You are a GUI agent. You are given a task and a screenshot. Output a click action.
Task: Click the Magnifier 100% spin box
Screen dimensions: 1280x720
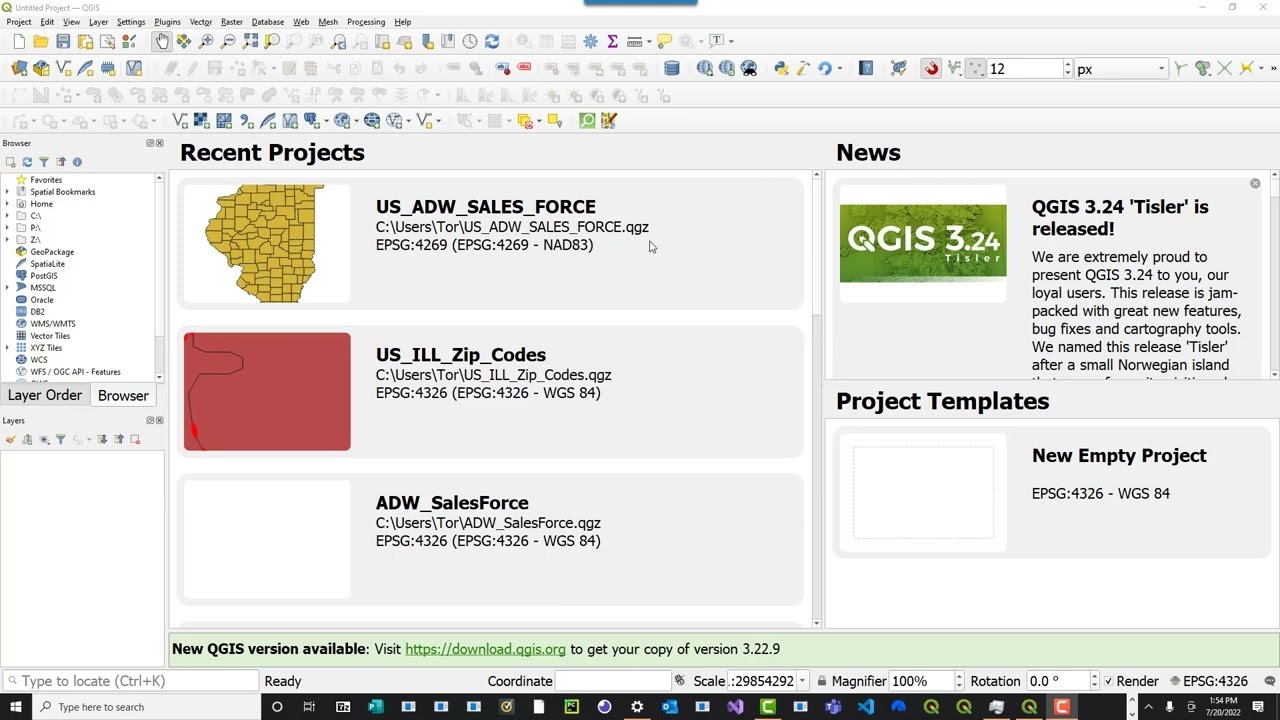pyautogui.click(x=926, y=681)
